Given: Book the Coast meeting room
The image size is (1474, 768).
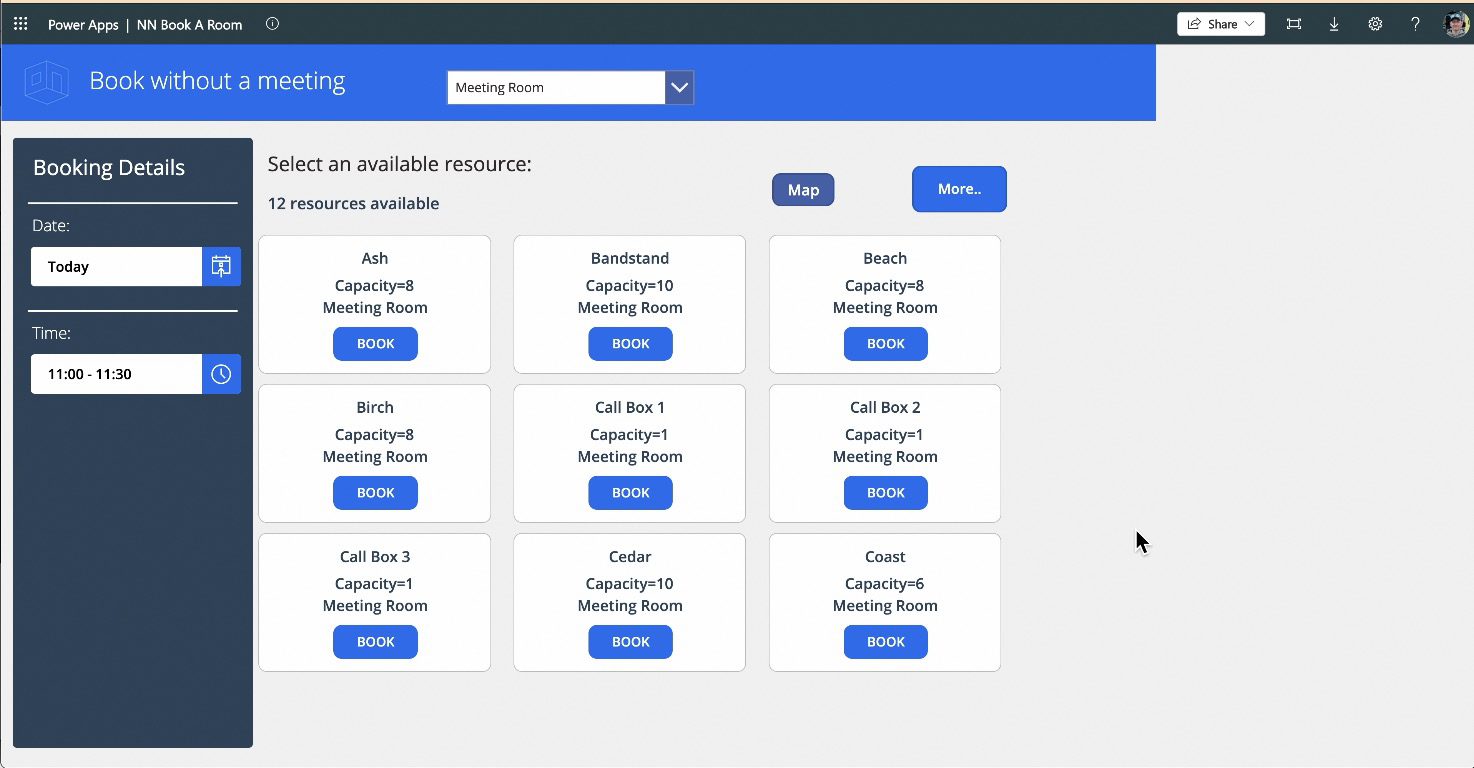Looking at the screenshot, I should point(885,641).
